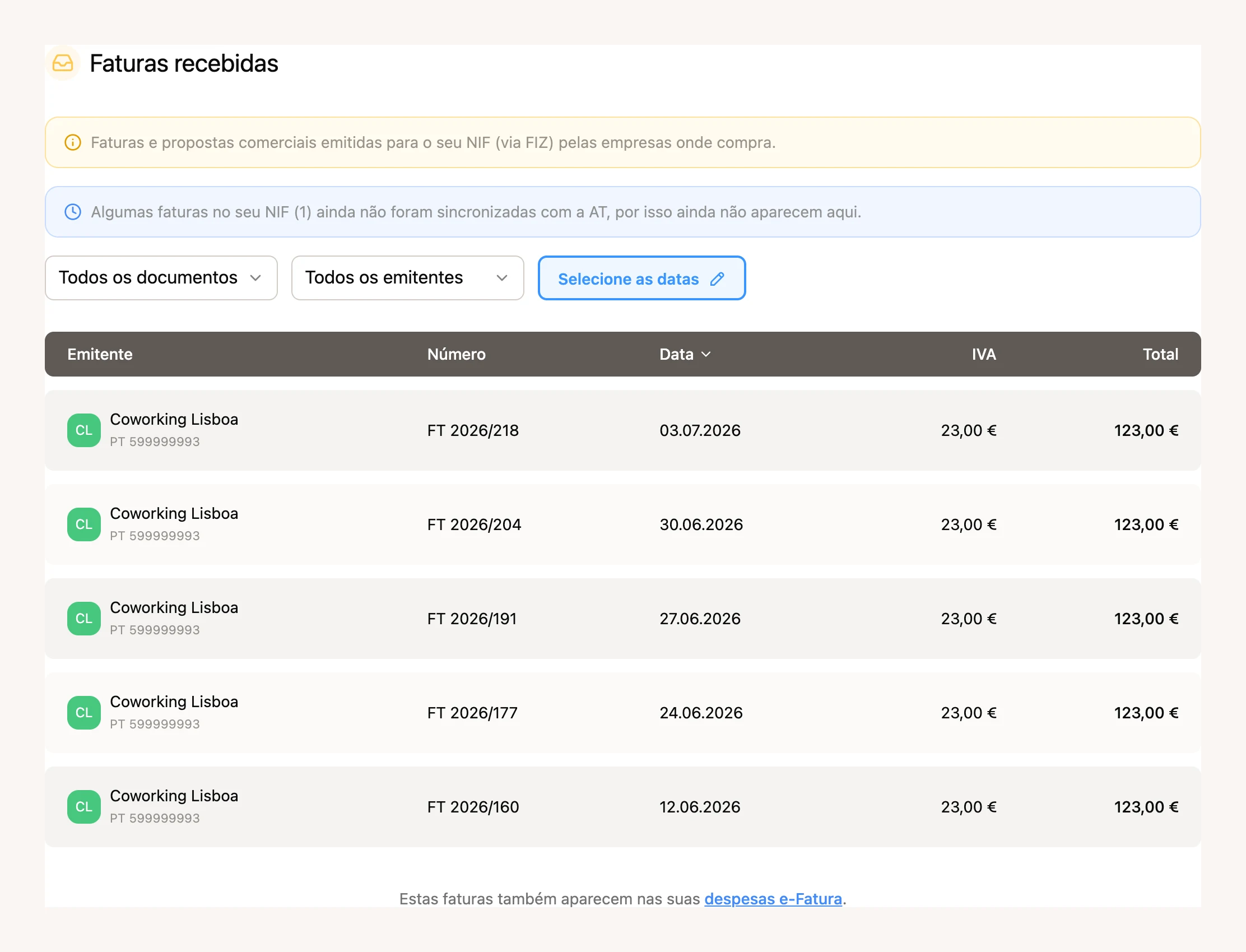1246x952 pixels.
Task: Click Coworking Lisboa name in FT 2026/204 row
Action: click(174, 513)
